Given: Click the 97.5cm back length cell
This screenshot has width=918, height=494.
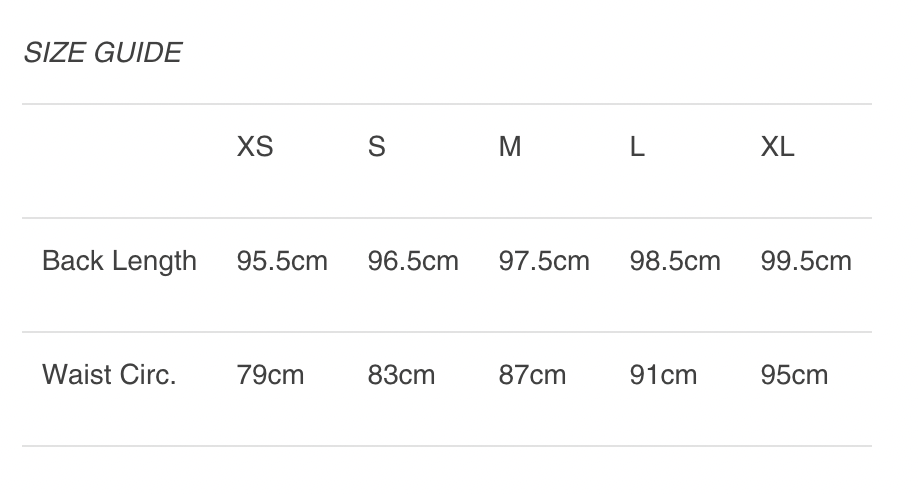Looking at the screenshot, I should click(544, 261).
